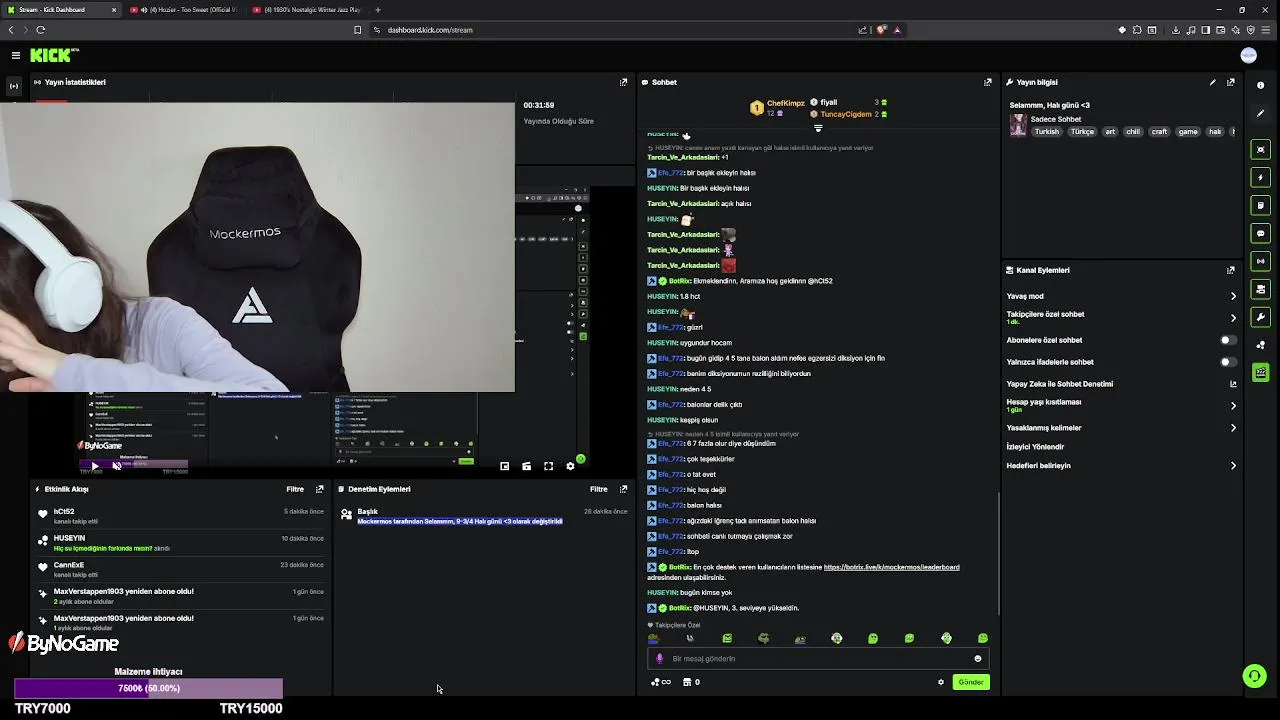The image size is (1280, 720).
Task: Click the purple microphone icon in chat input
Action: [x=659, y=659]
